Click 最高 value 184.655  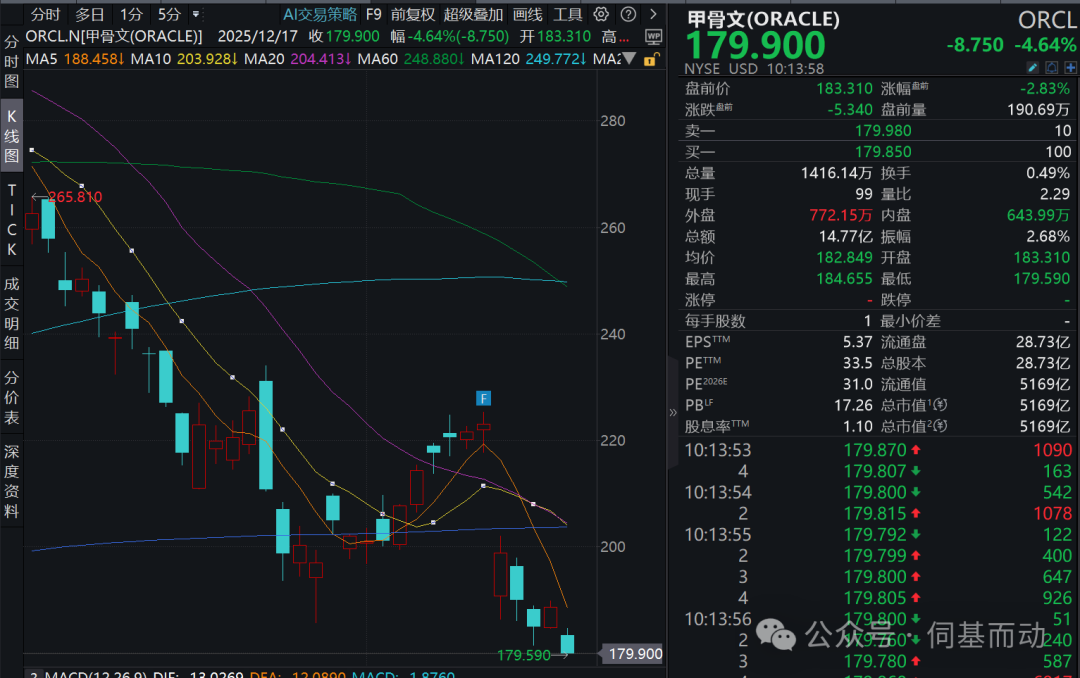pos(844,278)
